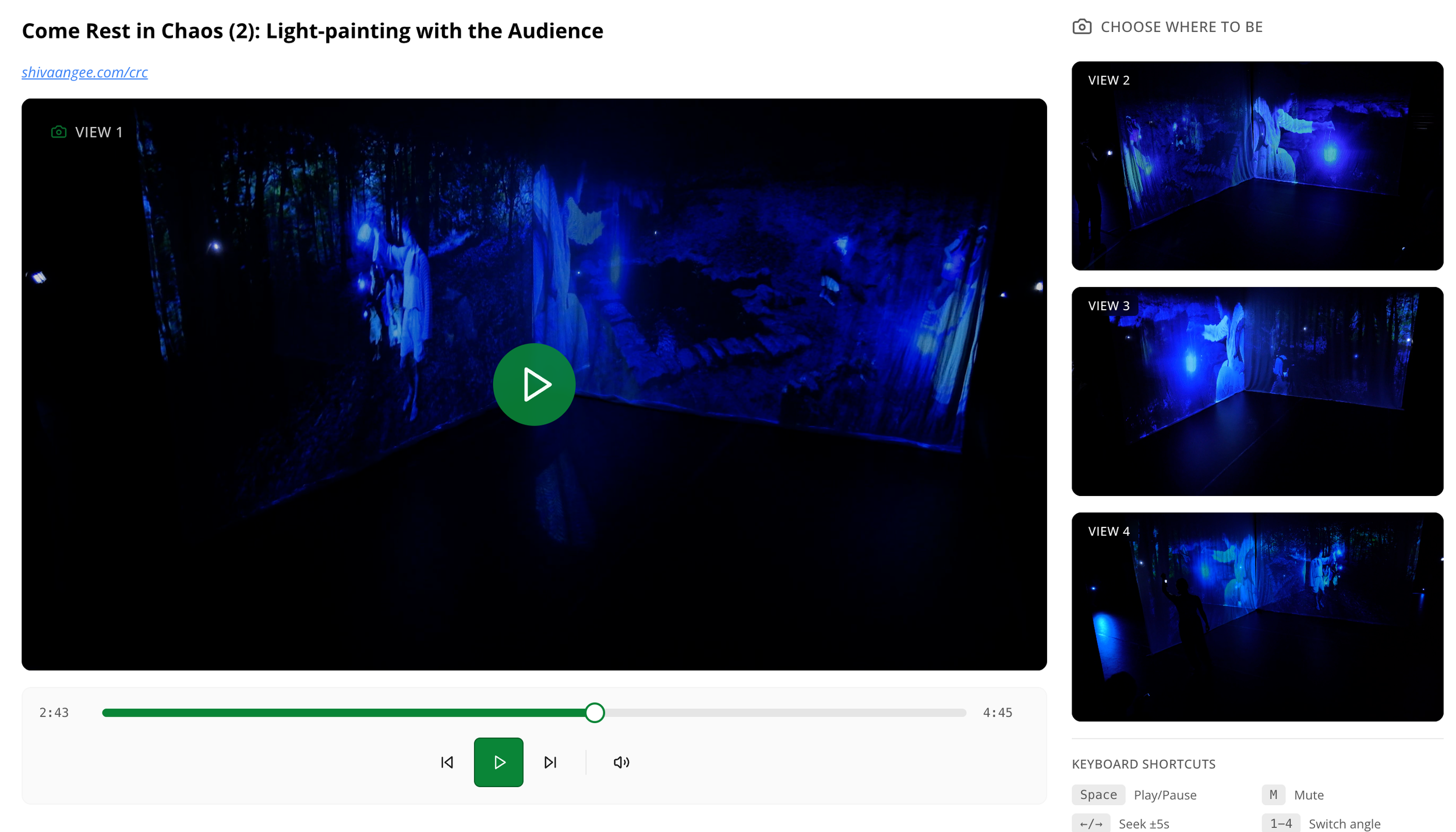Mute audio with the speaker icon
The image size is (1456, 832).
pos(621,762)
